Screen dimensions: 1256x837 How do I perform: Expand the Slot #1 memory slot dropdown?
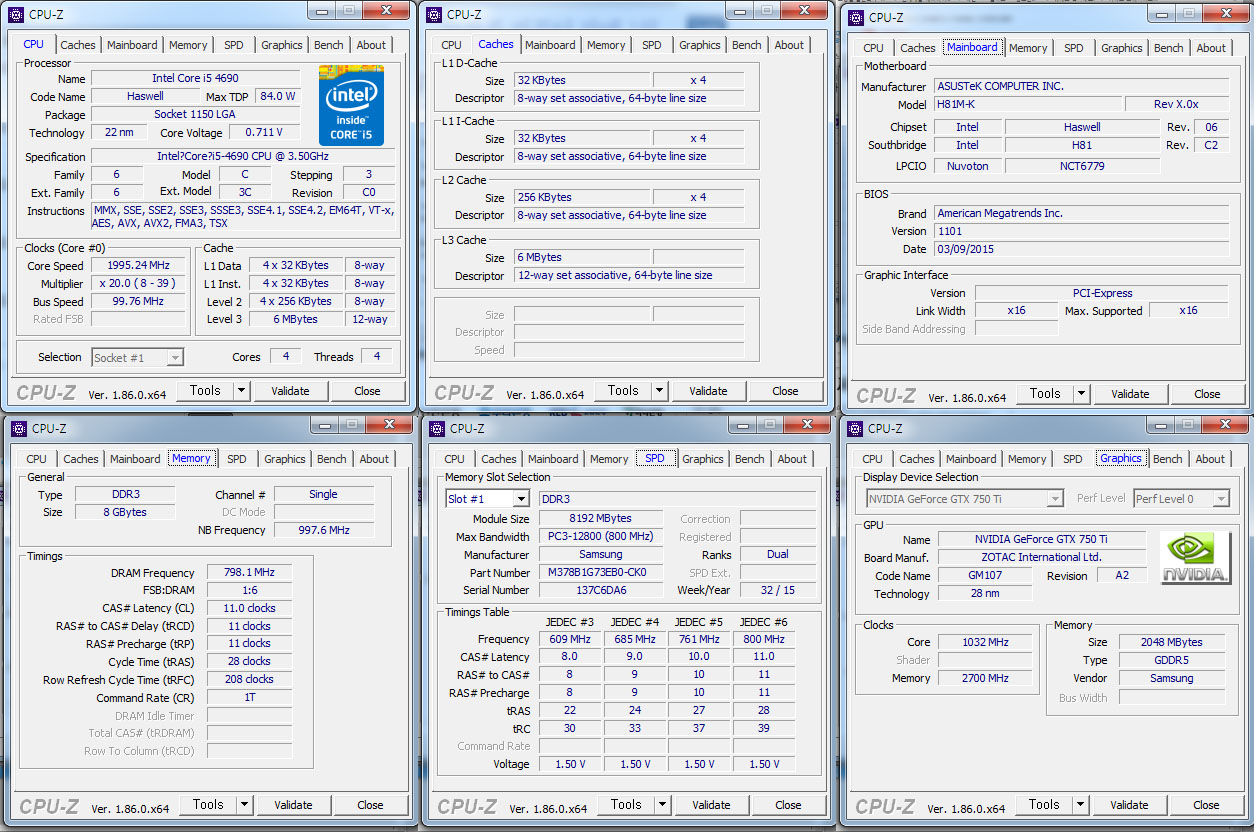tap(521, 499)
